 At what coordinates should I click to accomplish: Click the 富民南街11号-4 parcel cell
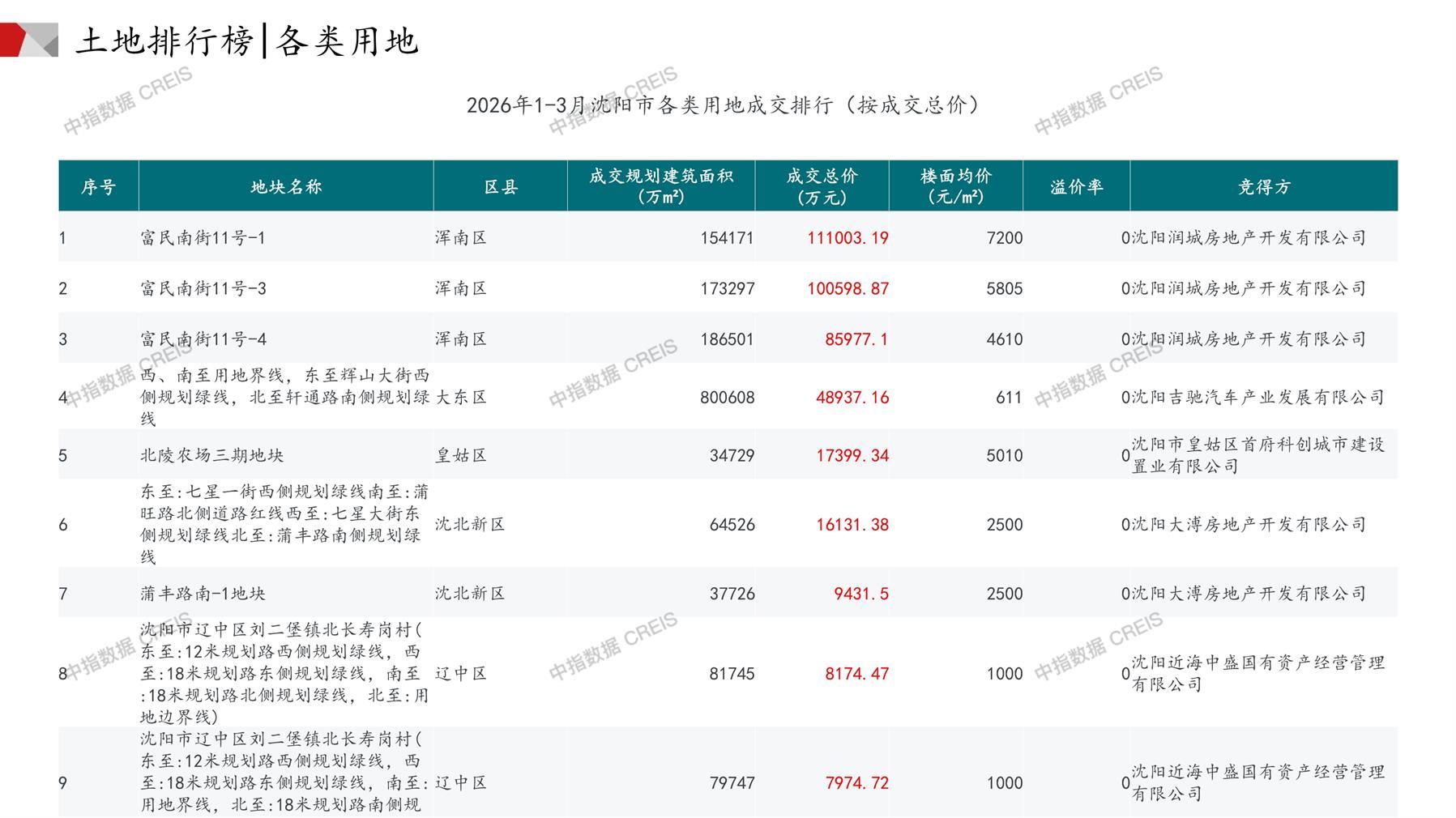(203, 339)
